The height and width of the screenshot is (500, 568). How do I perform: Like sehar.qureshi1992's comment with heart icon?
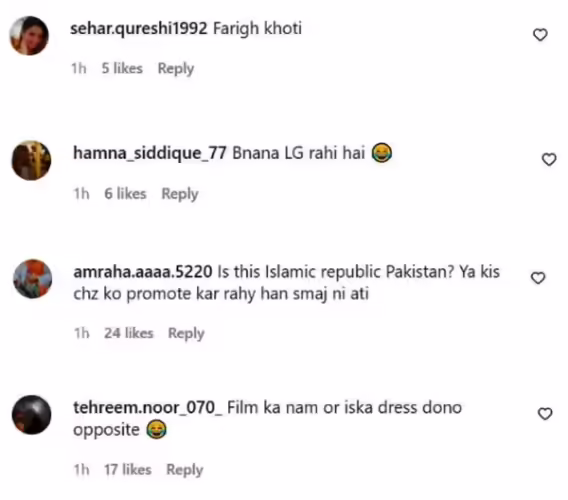(x=540, y=34)
